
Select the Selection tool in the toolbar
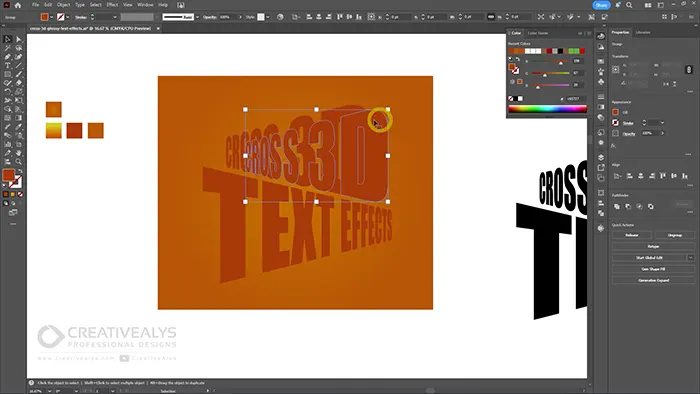coord(8,39)
